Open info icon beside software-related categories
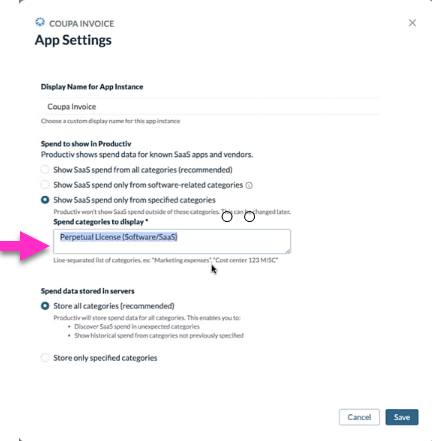The image size is (432, 441). click(x=249, y=185)
